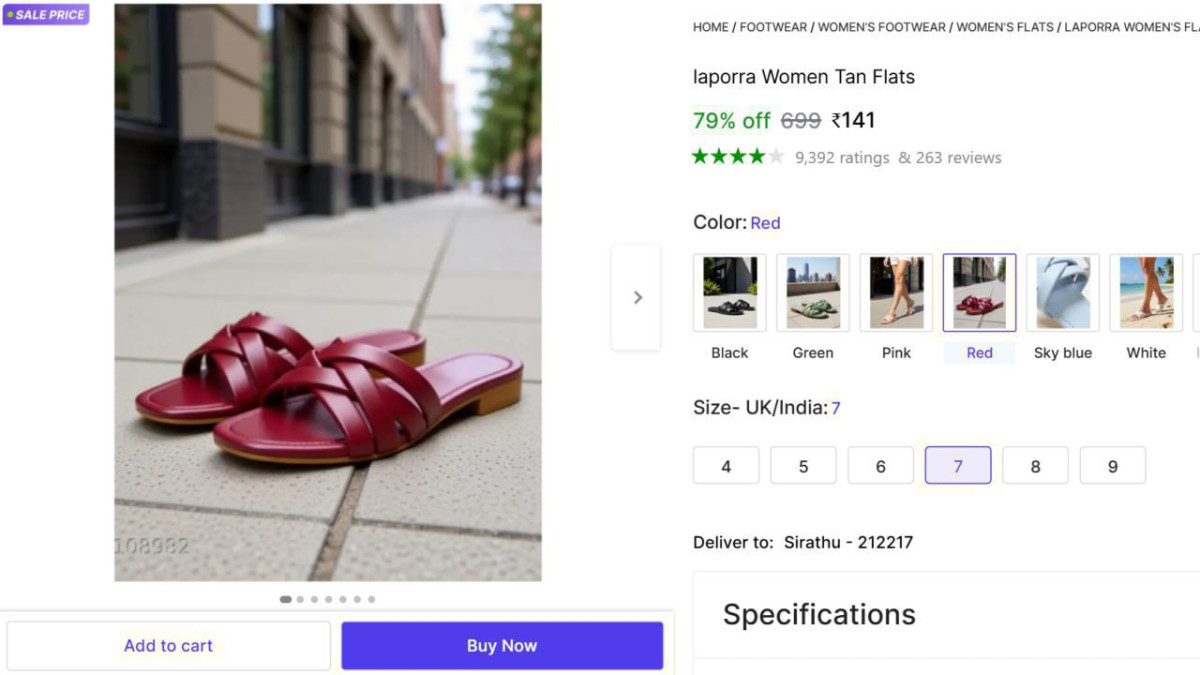Screen dimensions: 1200x675
Task: Click the 79% off discount text
Action: click(731, 121)
